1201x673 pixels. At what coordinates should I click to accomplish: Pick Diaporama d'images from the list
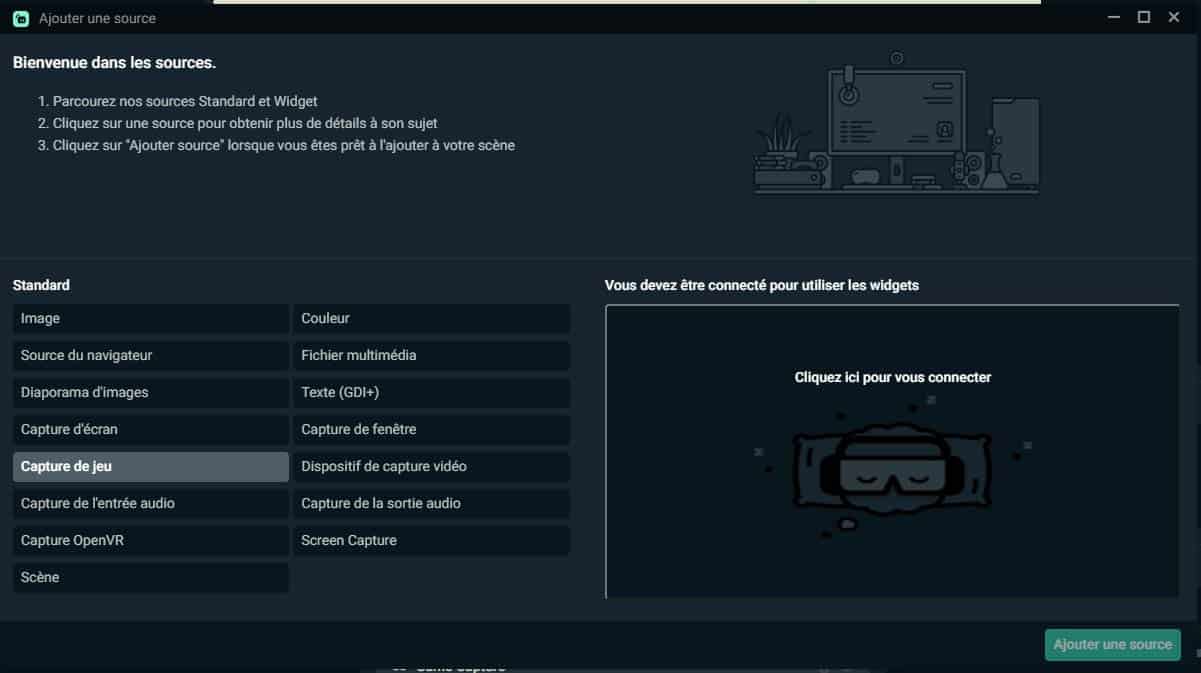150,392
